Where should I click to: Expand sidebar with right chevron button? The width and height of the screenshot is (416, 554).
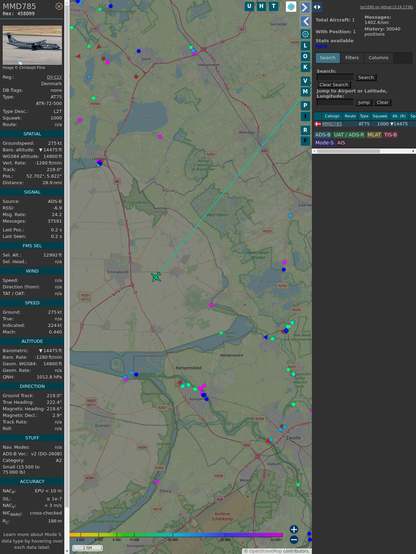[305, 7]
